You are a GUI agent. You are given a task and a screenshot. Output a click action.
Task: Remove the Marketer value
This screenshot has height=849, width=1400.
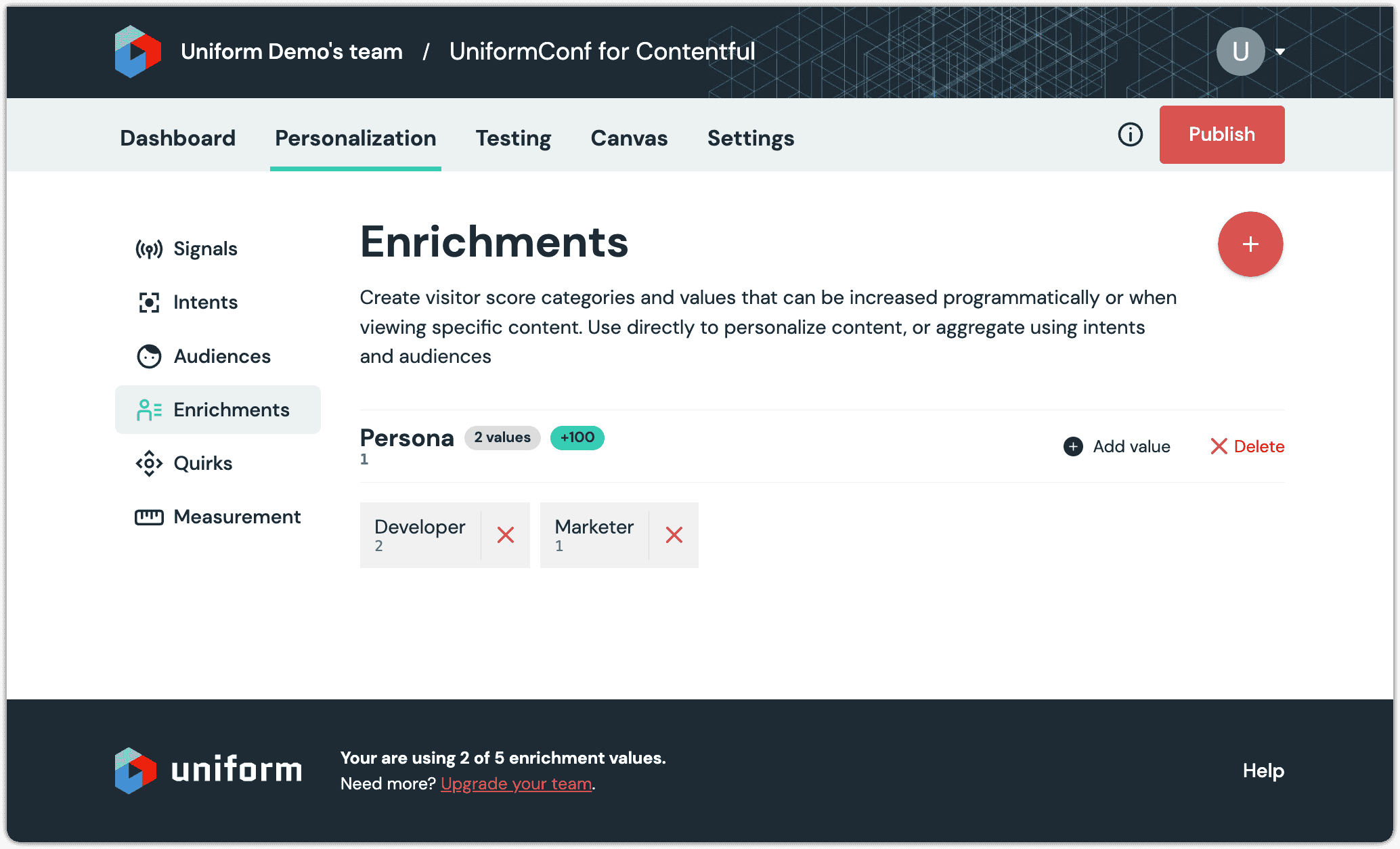click(x=674, y=535)
